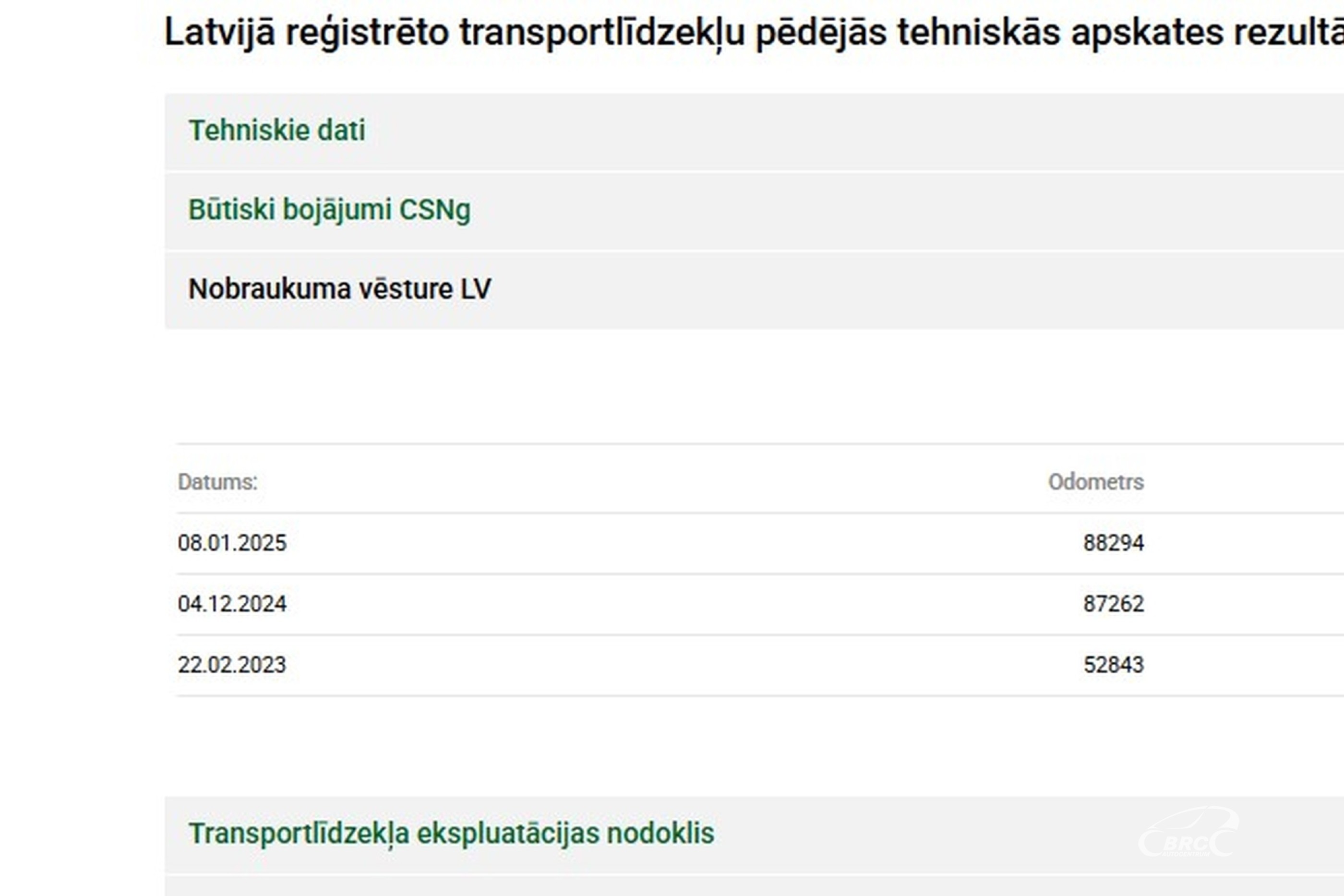Expand the Tehniskie dati section
1344x896 pixels.
pyautogui.click(x=277, y=130)
